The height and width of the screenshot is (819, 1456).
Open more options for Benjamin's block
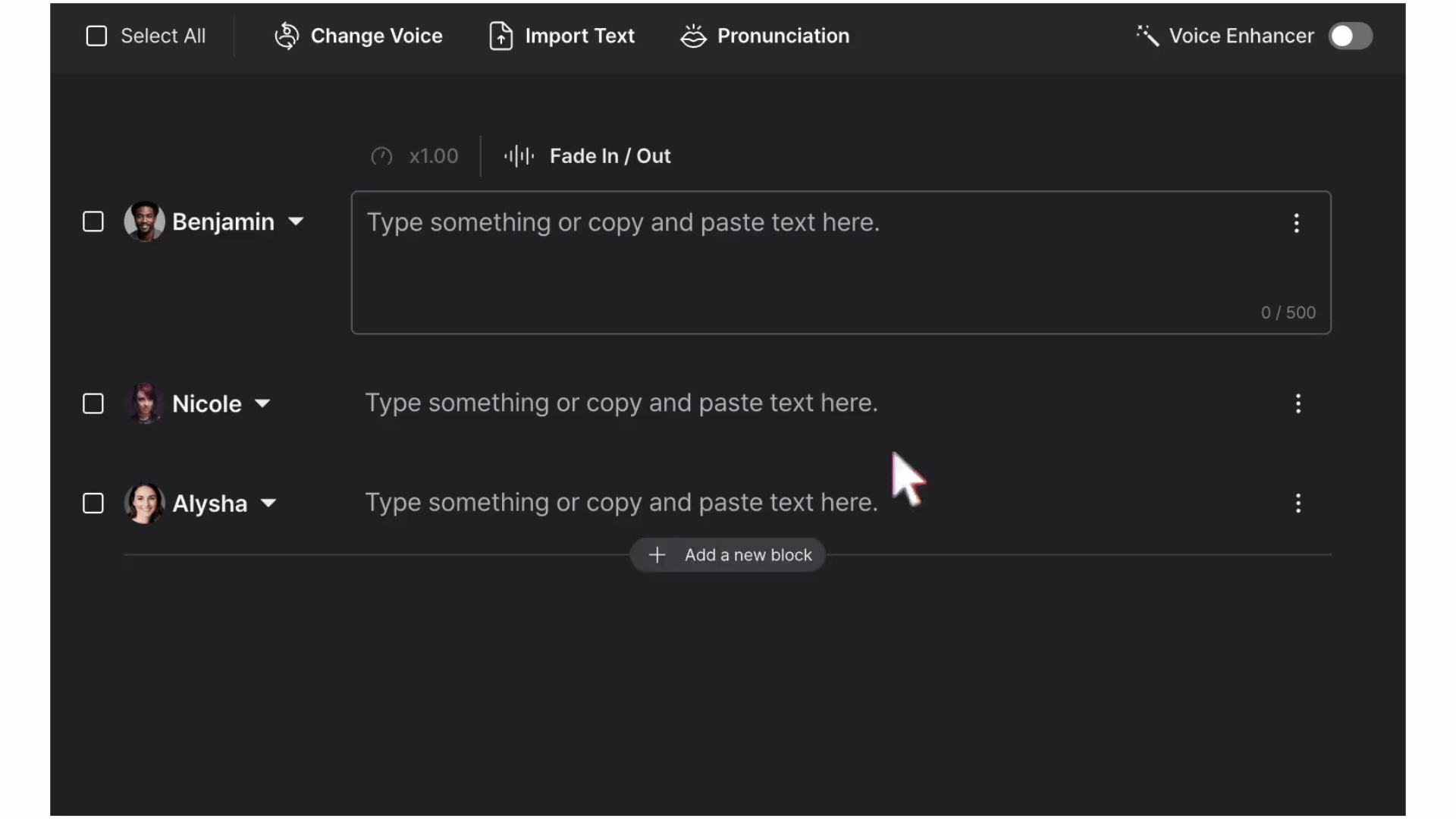(1297, 223)
